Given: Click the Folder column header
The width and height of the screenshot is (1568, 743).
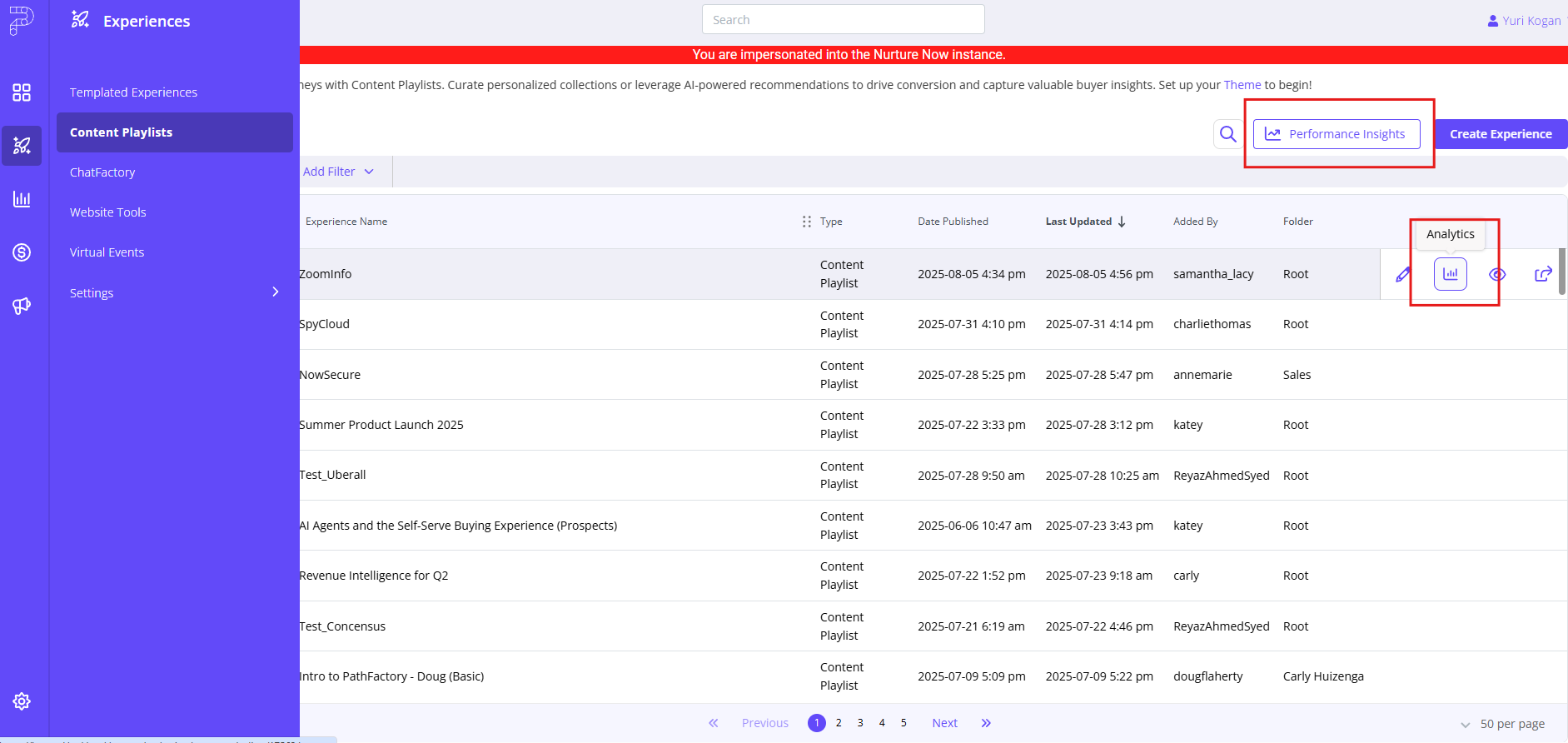Looking at the screenshot, I should pyautogui.click(x=1297, y=222).
